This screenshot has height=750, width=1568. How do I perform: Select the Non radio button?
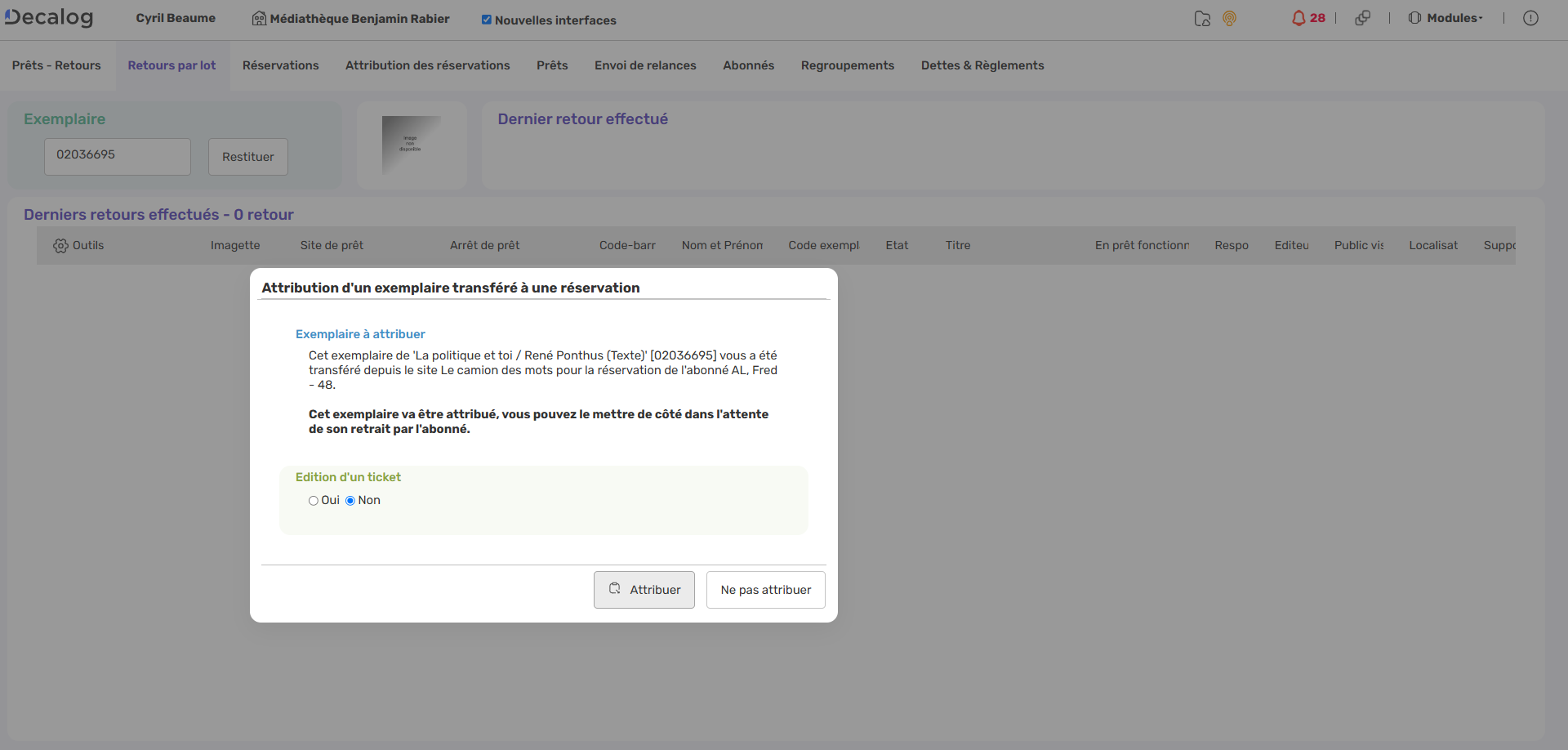pyautogui.click(x=350, y=501)
